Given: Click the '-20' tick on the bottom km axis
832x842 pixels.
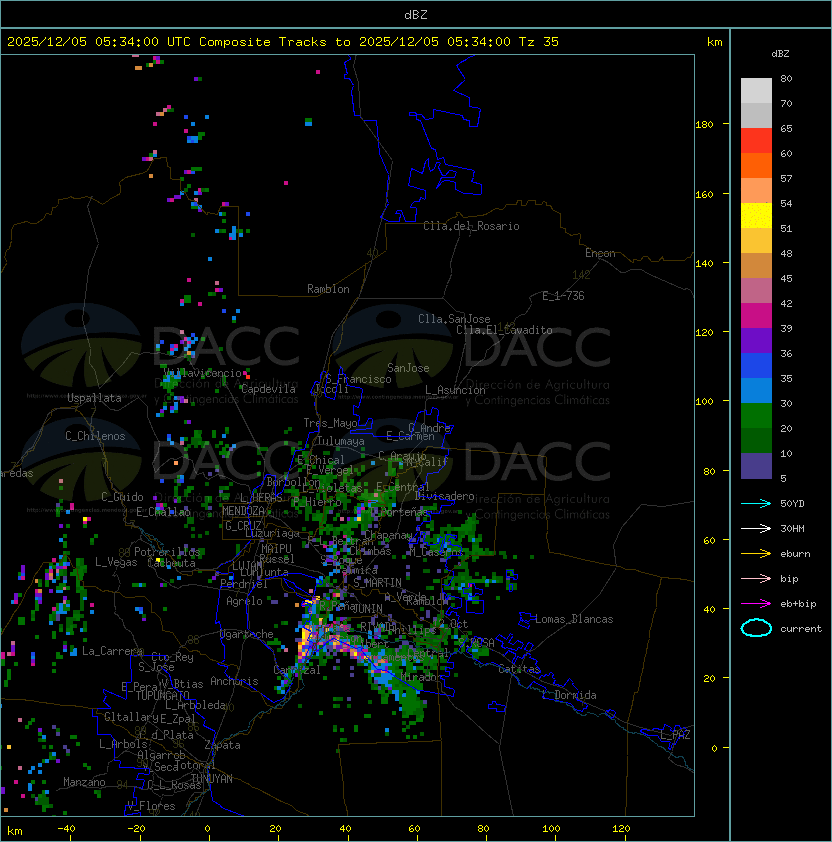Looking at the screenshot, I should coord(136,829).
